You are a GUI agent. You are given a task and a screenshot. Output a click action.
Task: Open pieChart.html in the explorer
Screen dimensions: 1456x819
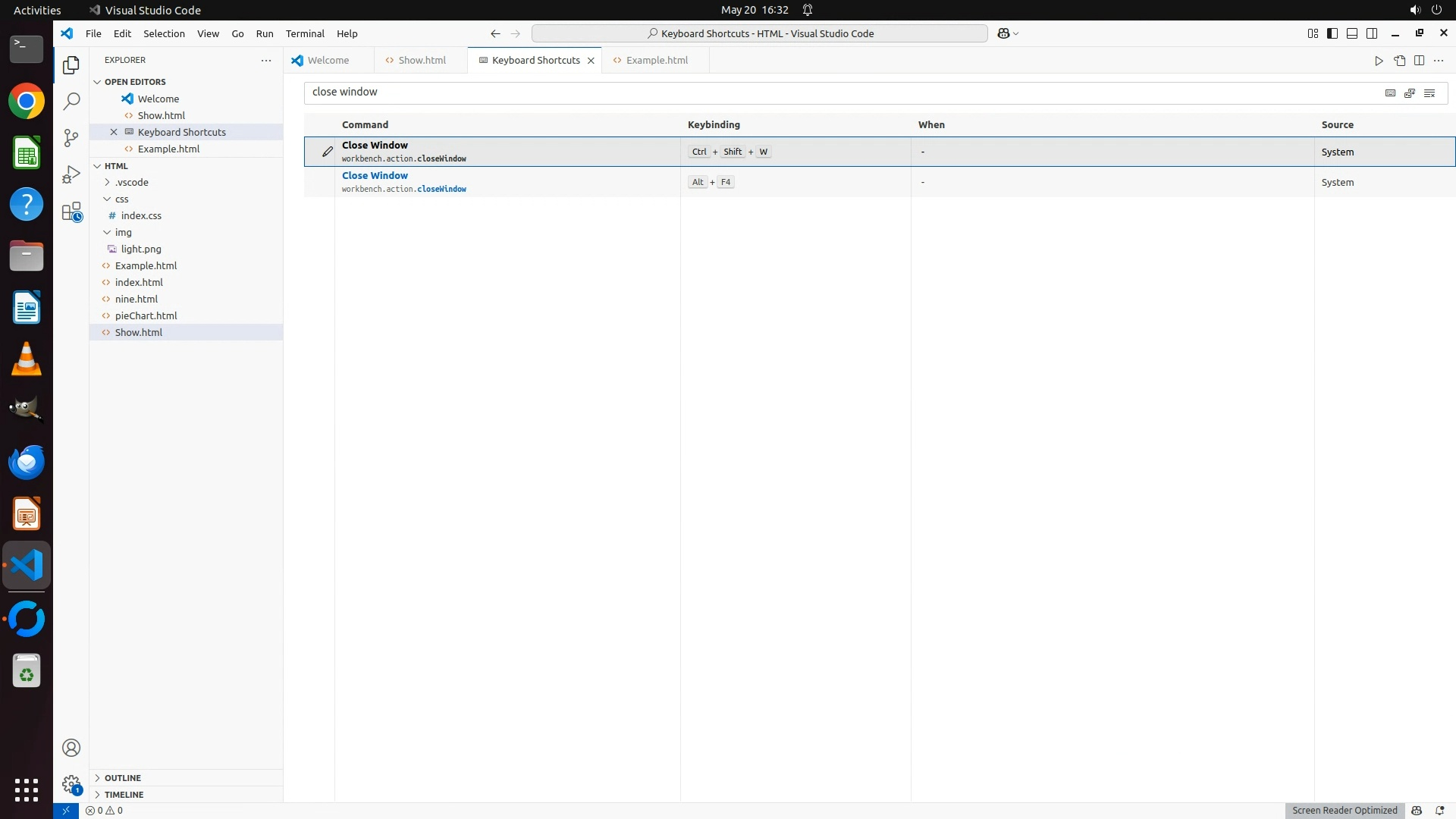[x=146, y=315]
